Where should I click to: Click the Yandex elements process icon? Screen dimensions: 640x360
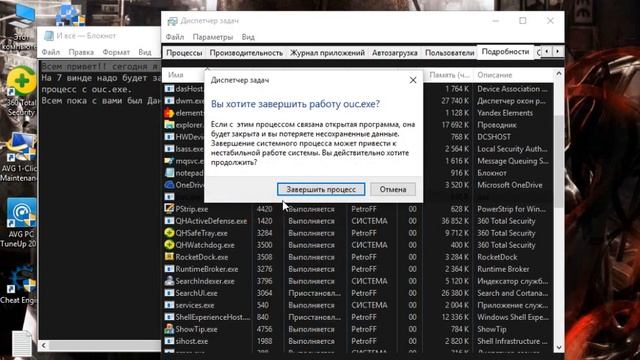pos(169,113)
